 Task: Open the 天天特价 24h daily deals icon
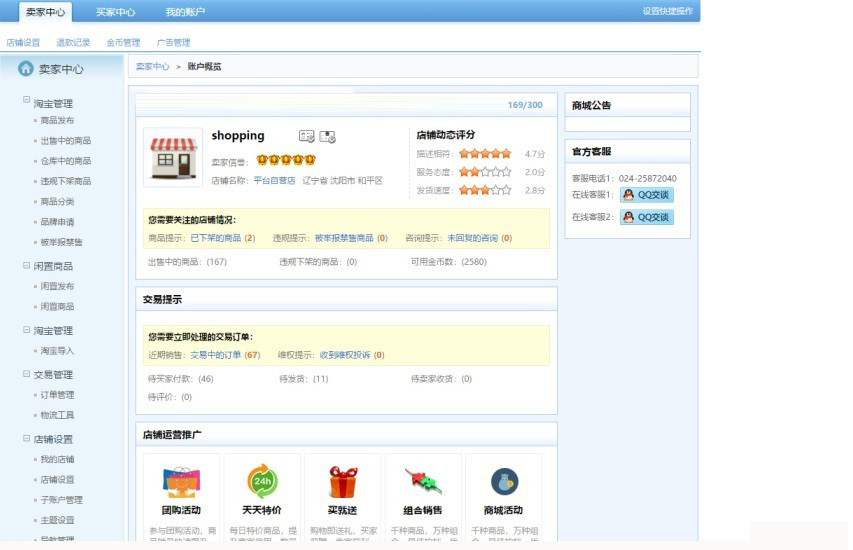click(262, 481)
